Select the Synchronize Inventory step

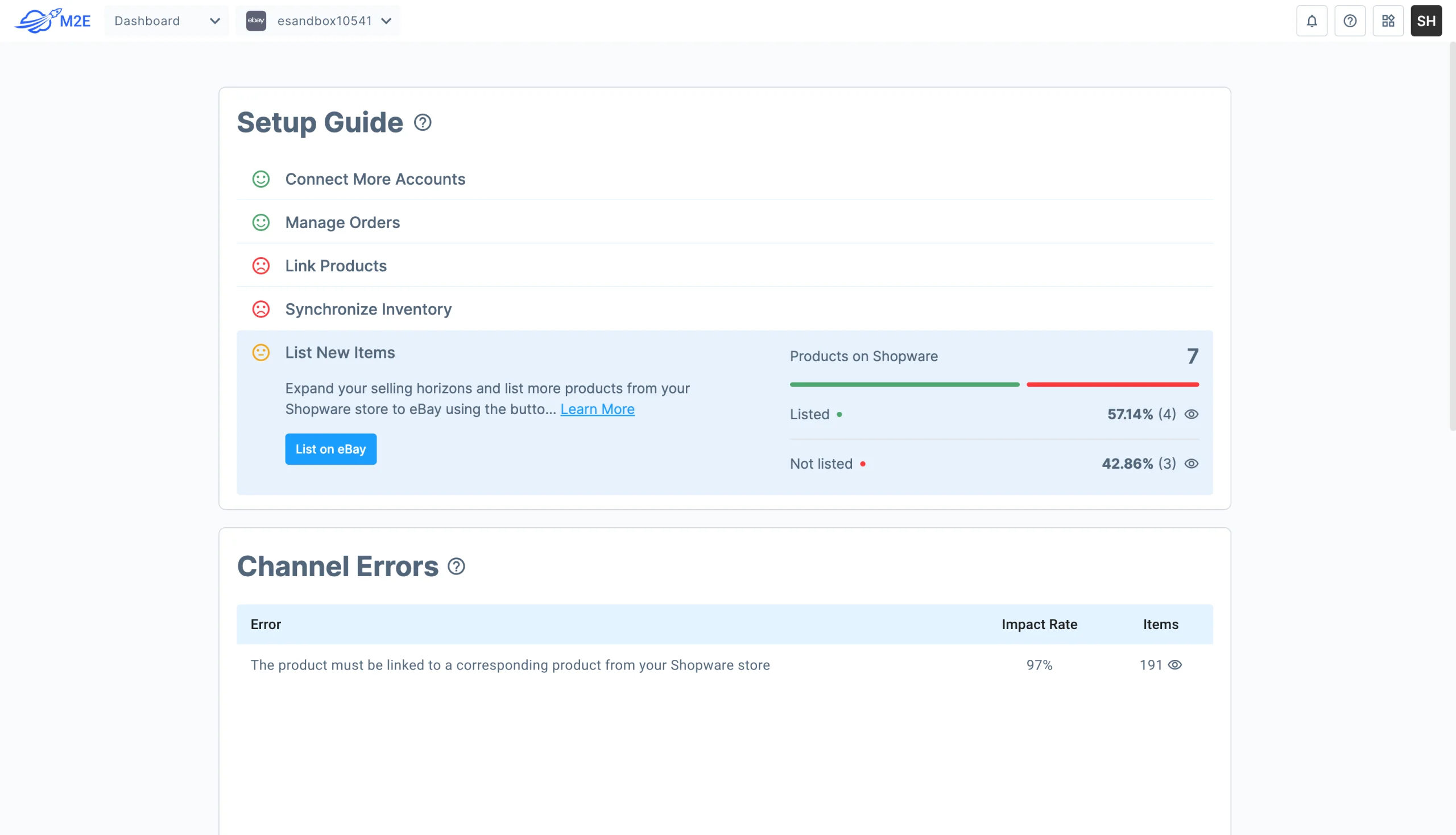pyautogui.click(x=368, y=309)
